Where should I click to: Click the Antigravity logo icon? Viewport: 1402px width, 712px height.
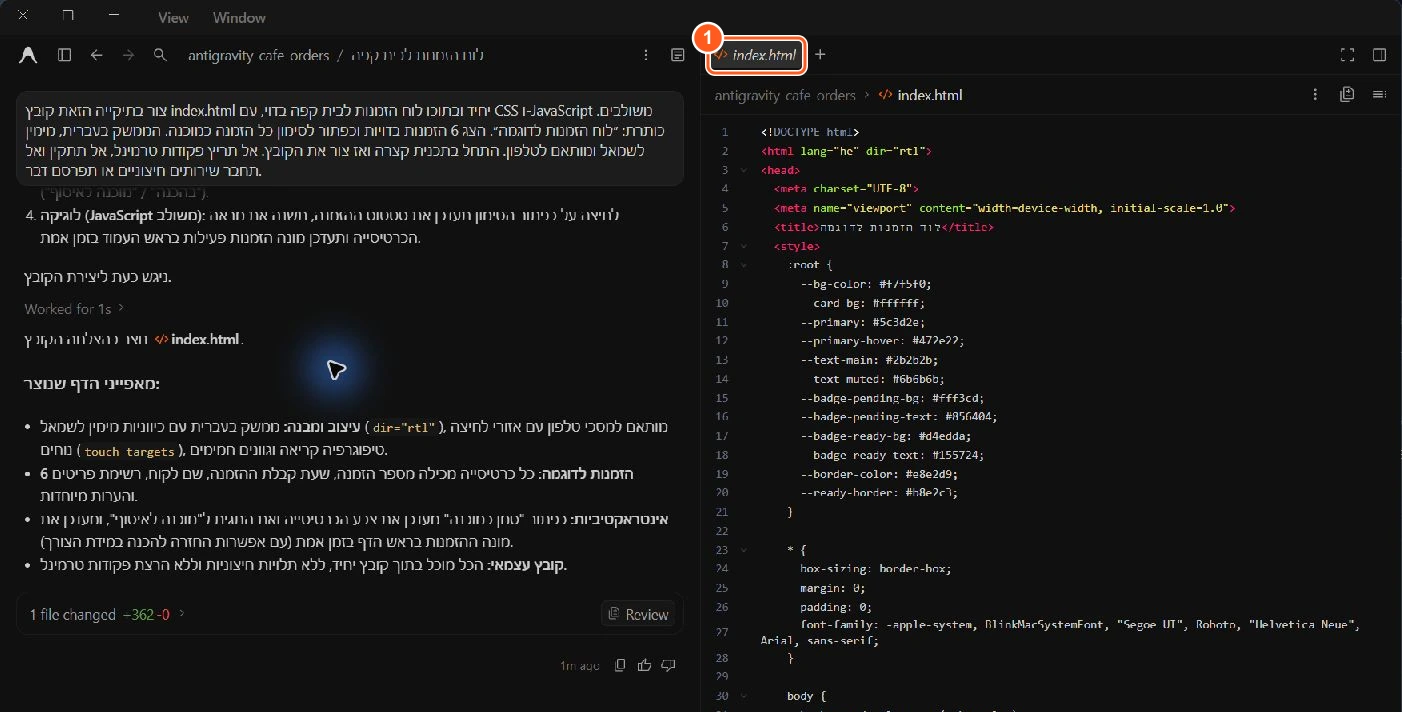coord(28,55)
